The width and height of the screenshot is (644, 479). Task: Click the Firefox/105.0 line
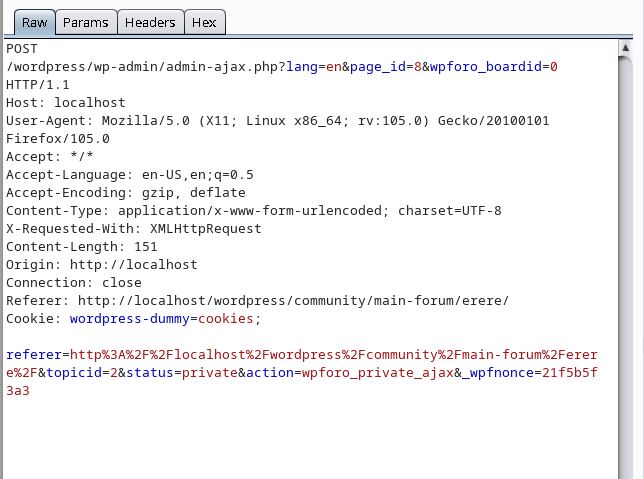(x=58, y=139)
